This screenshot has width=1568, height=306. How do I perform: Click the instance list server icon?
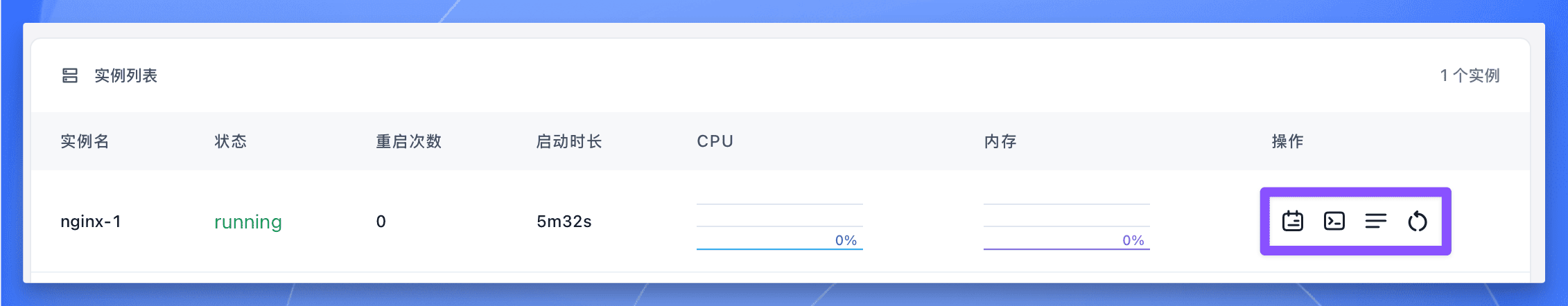click(70, 75)
